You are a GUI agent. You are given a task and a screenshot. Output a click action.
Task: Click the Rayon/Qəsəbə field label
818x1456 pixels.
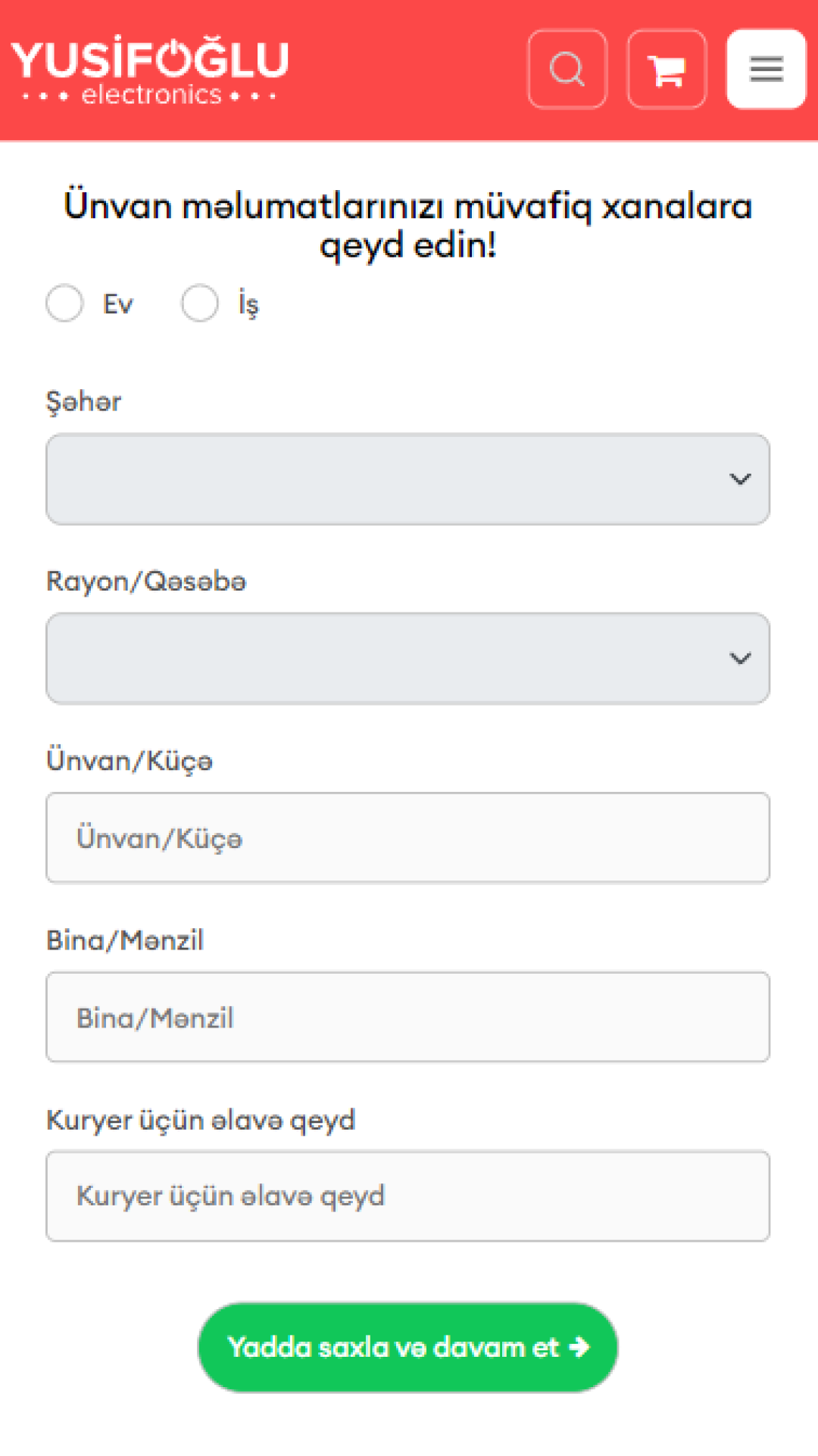(146, 581)
